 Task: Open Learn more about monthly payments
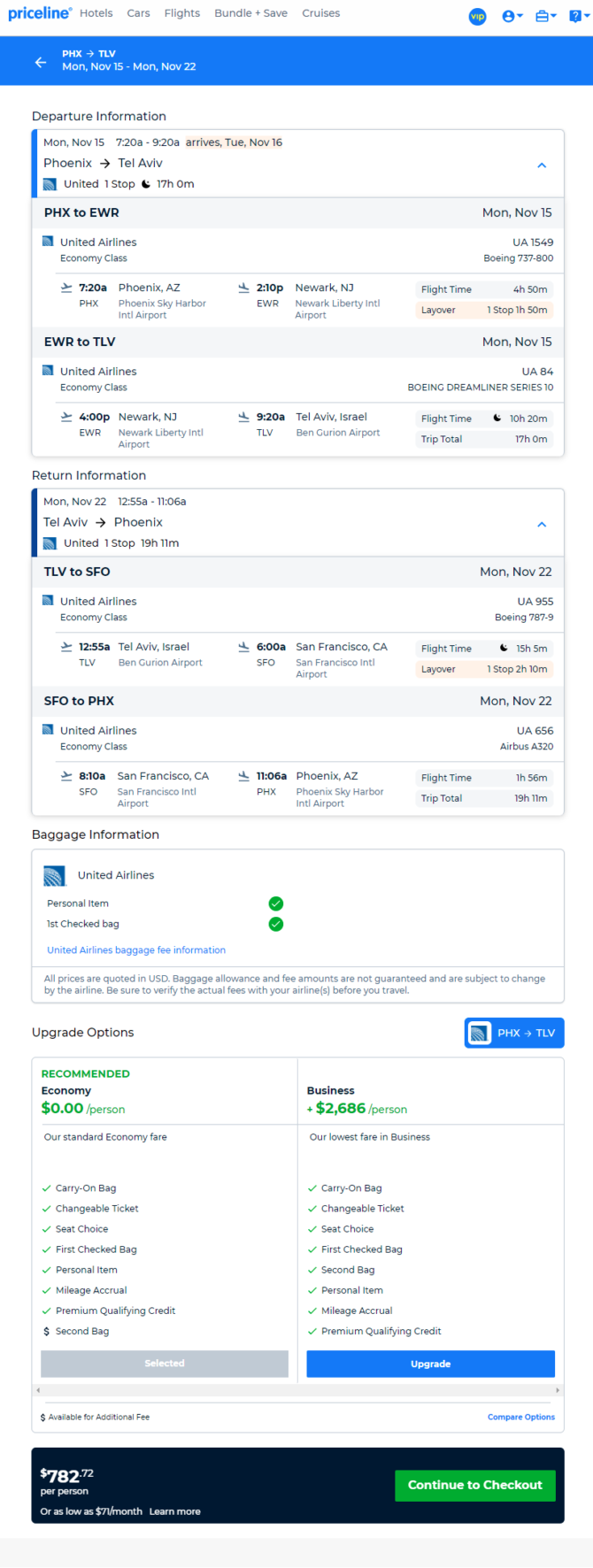coord(174,1511)
